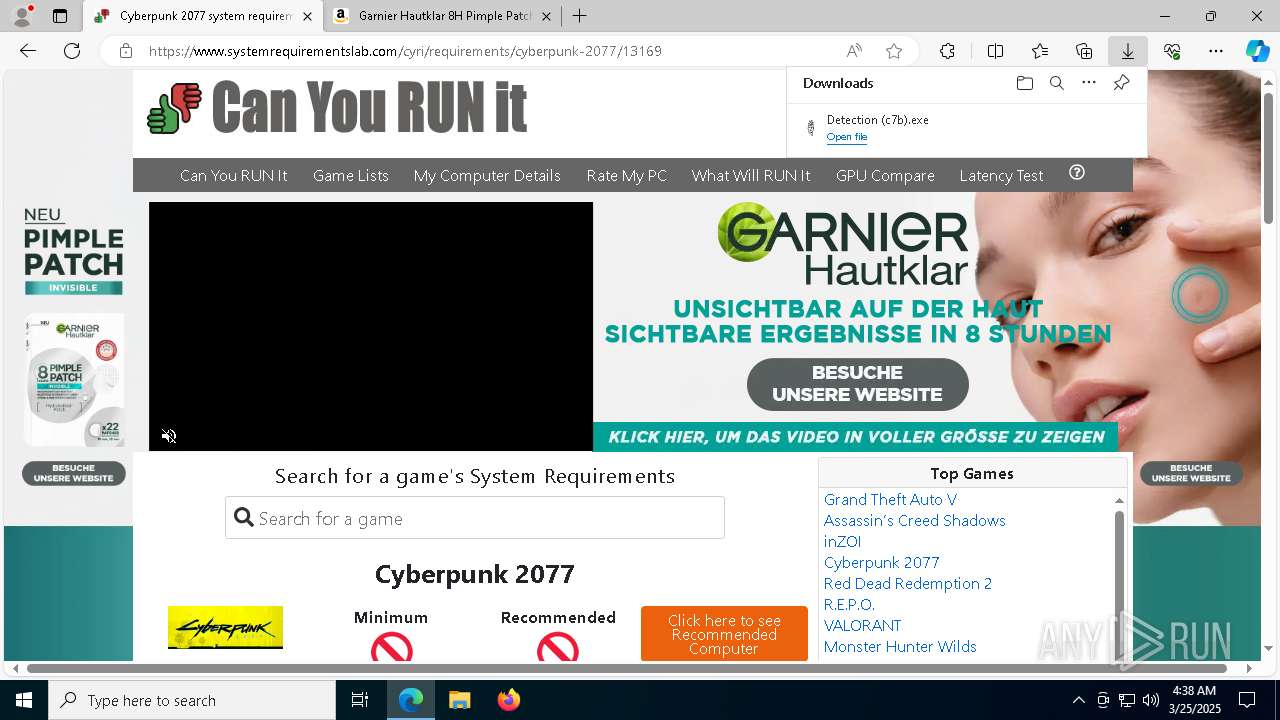Image resolution: width=1280 pixels, height=720 pixels.
Task: Add this page to favorites star
Action: pos(894,51)
